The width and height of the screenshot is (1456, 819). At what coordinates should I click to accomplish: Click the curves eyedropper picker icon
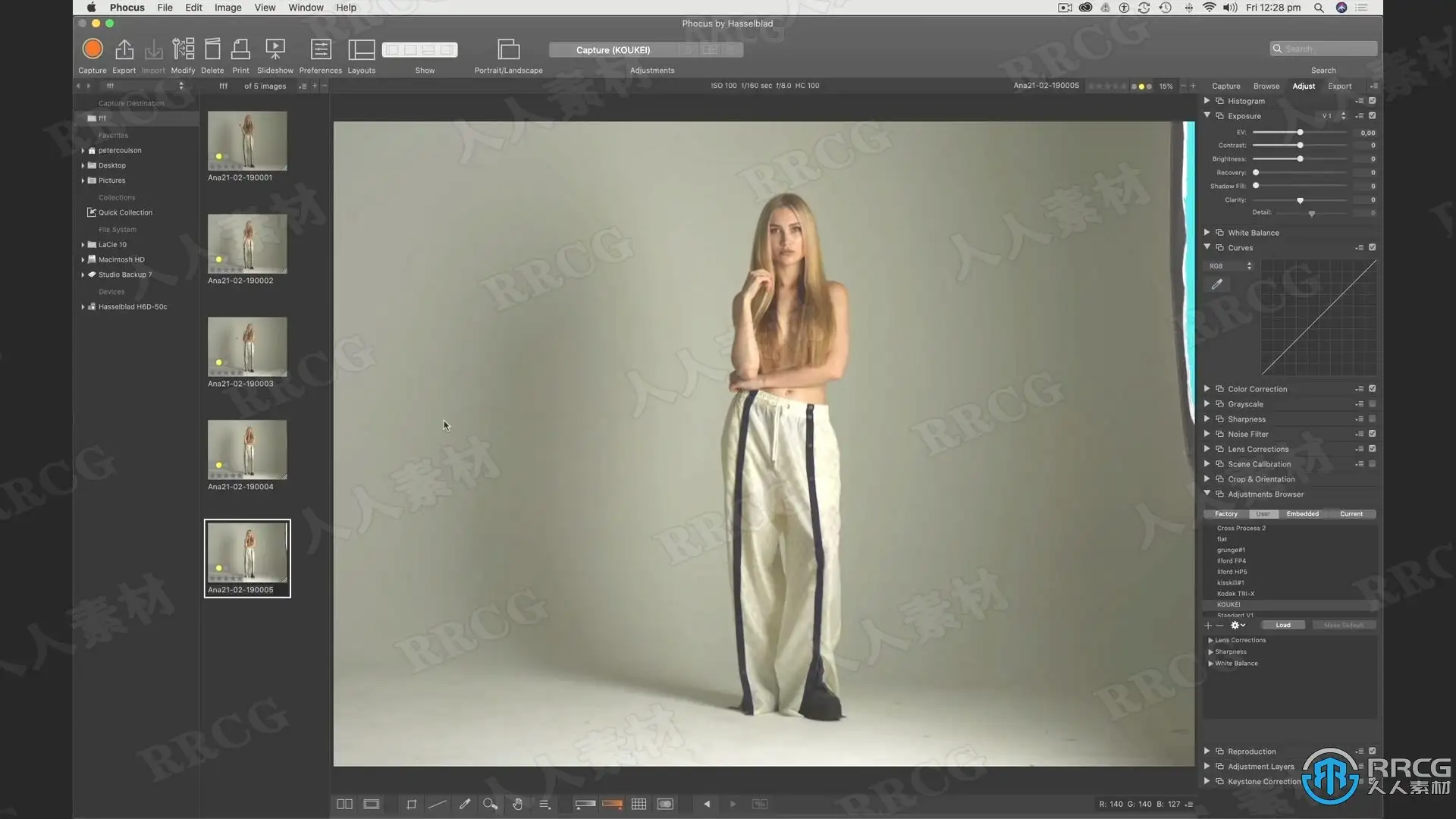(x=1217, y=284)
